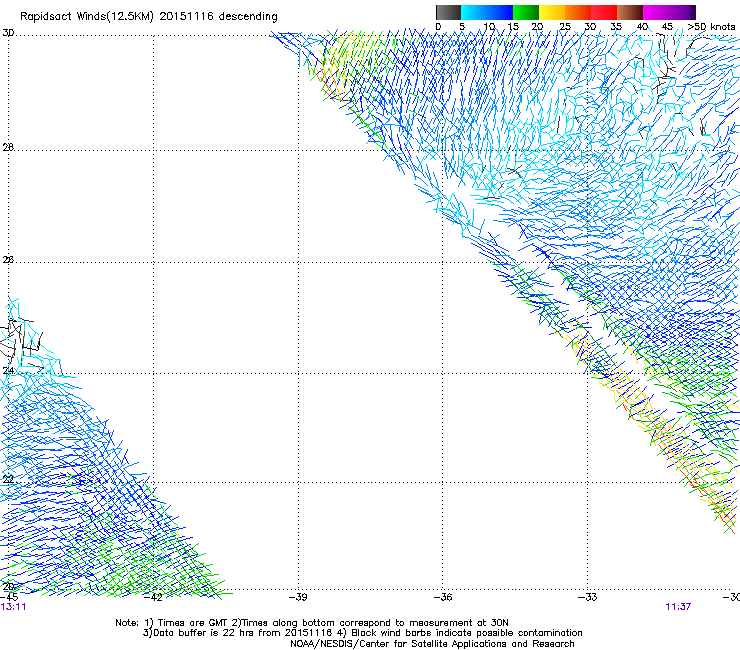740x650 pixels.
Task: Click the '5' label under color scale
Action: point(462,27)
